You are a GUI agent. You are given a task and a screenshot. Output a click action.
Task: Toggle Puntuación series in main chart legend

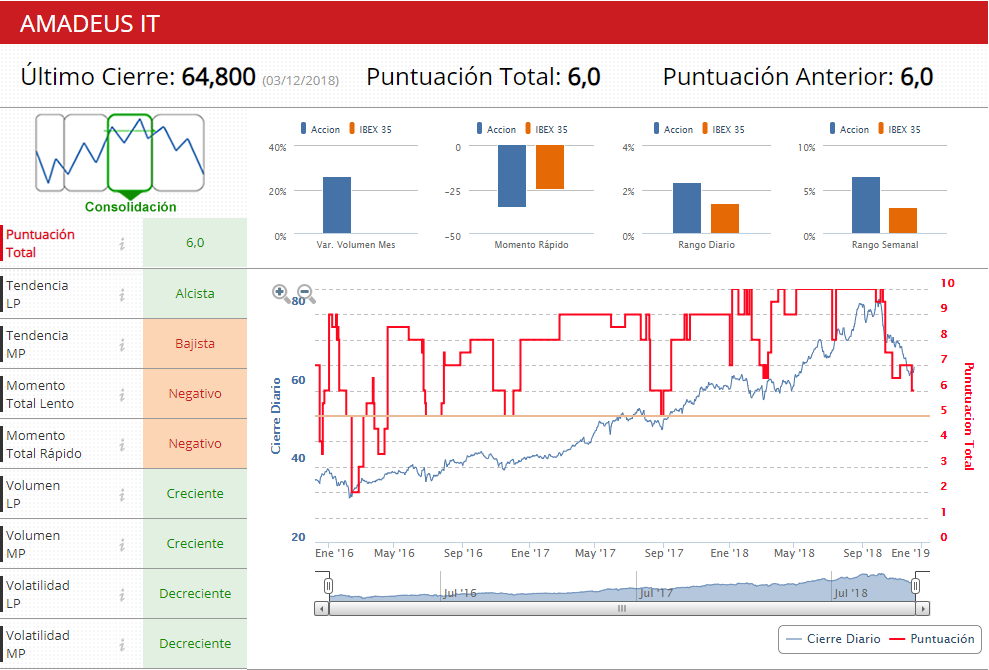(932, 639)
